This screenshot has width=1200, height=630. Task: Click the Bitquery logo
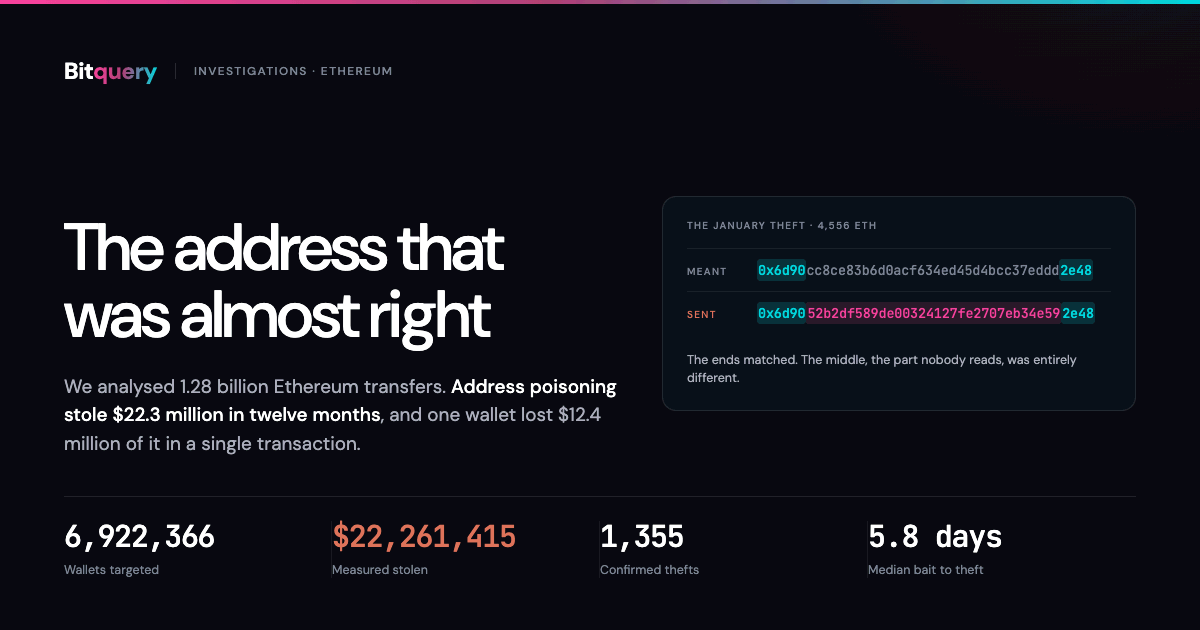pyautogui.click(x=110, y=72)
